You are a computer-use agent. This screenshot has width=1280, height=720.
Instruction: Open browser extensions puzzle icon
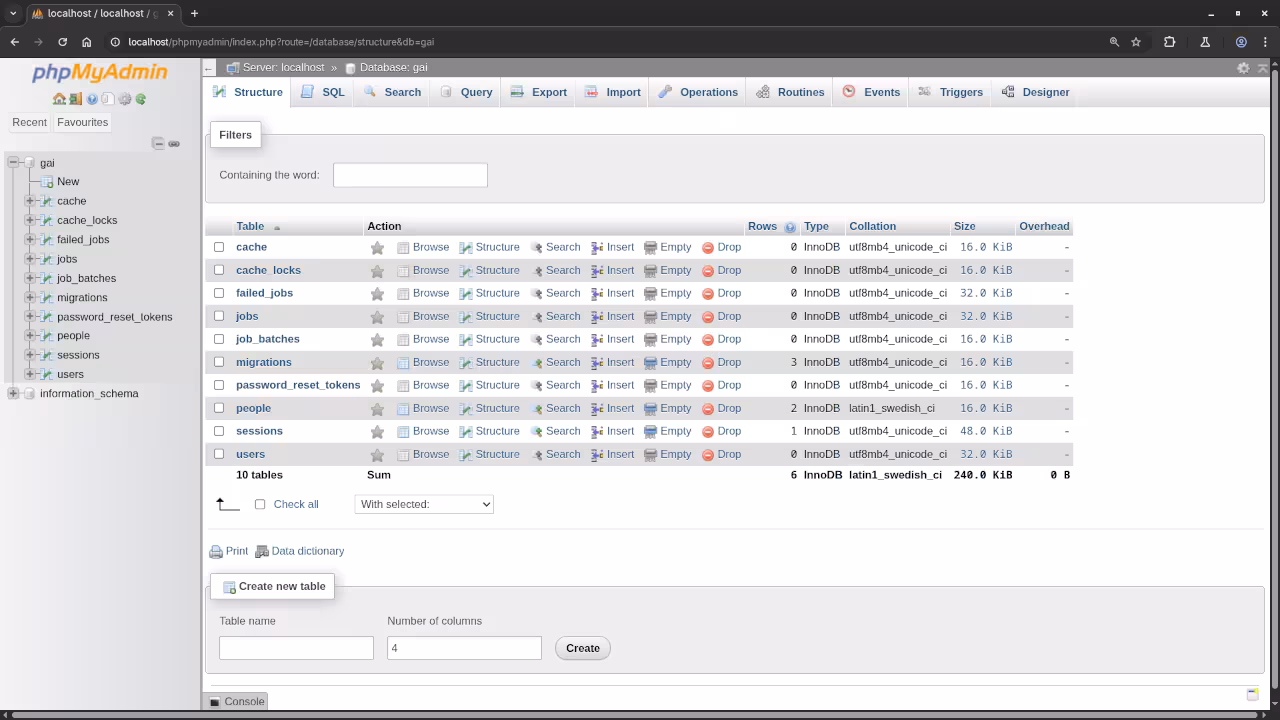pyautogui.click(x=1169, y=42)
